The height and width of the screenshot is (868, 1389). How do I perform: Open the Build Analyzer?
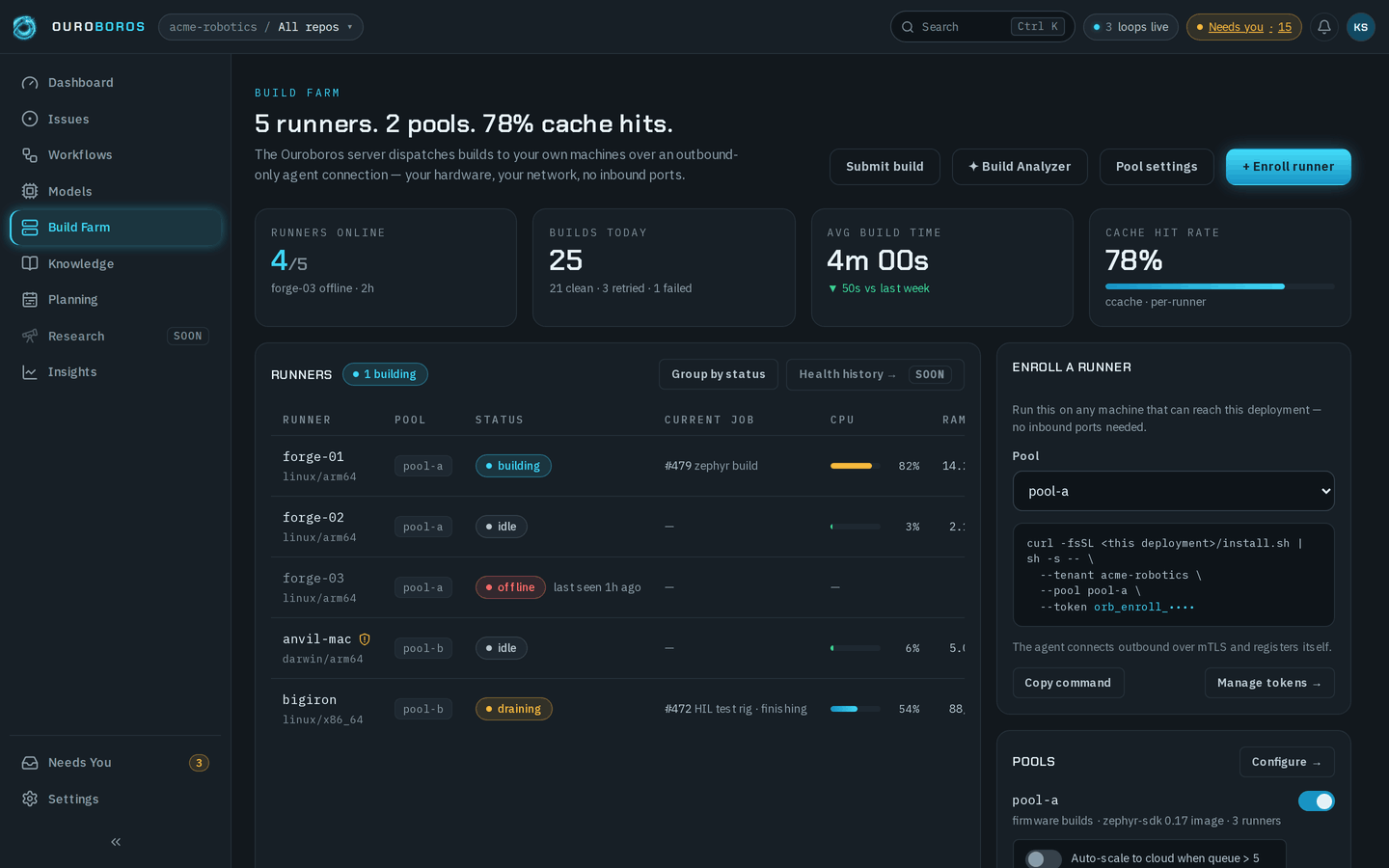pyautogui.click(x=1020, y=167)
